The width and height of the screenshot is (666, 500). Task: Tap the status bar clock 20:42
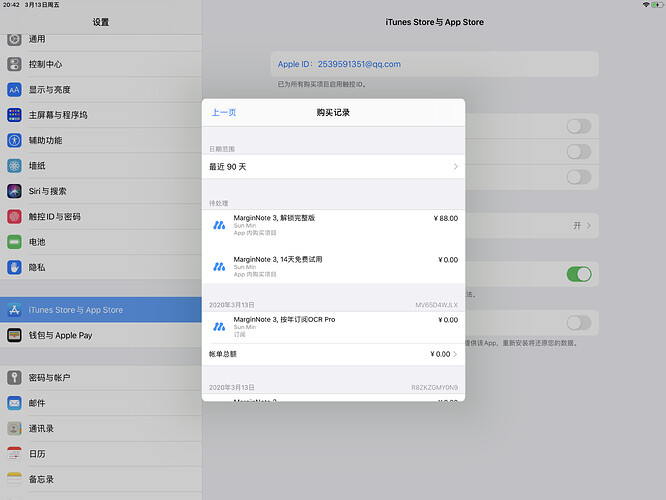11,5
